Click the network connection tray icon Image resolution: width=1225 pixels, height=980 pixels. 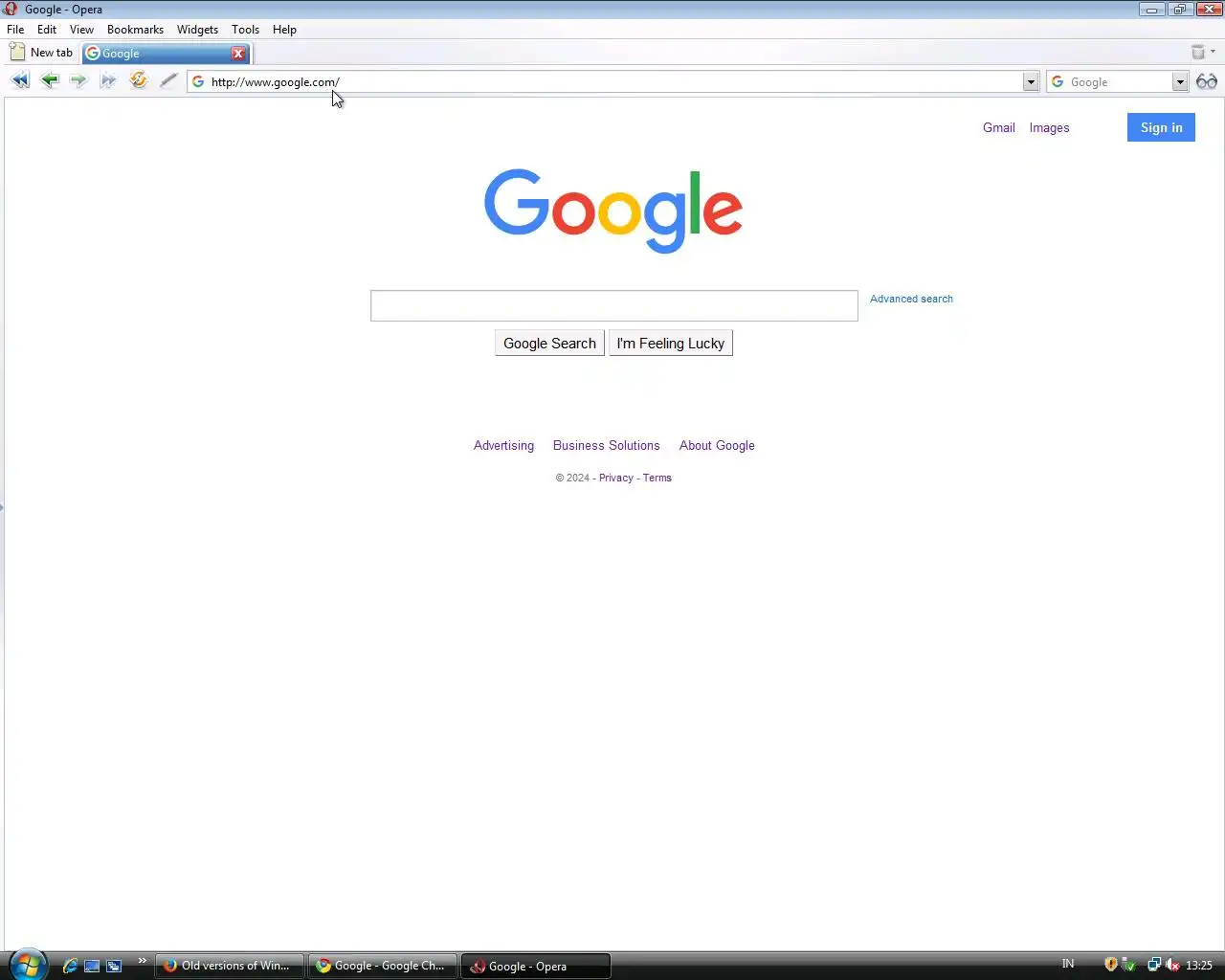(x=1154, y=965)
